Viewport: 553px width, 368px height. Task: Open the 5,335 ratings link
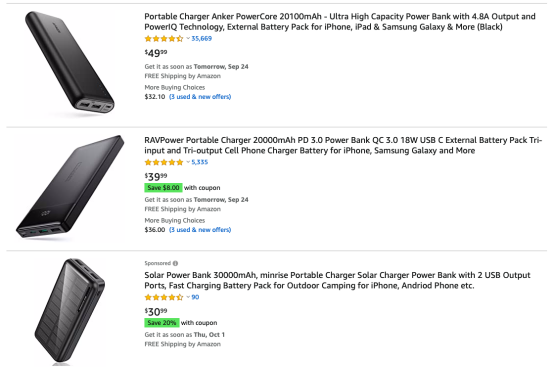200,162
